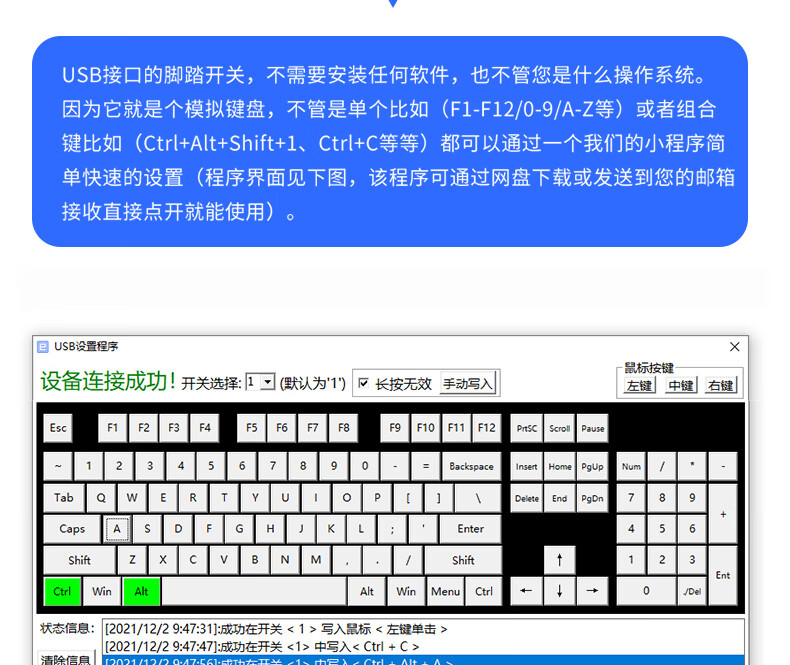
Task: Click the right arrow key
Action: click(x=591, y=591)
